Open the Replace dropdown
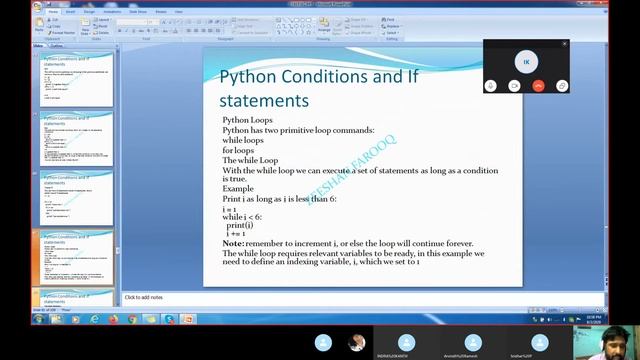 coord(391,26)
